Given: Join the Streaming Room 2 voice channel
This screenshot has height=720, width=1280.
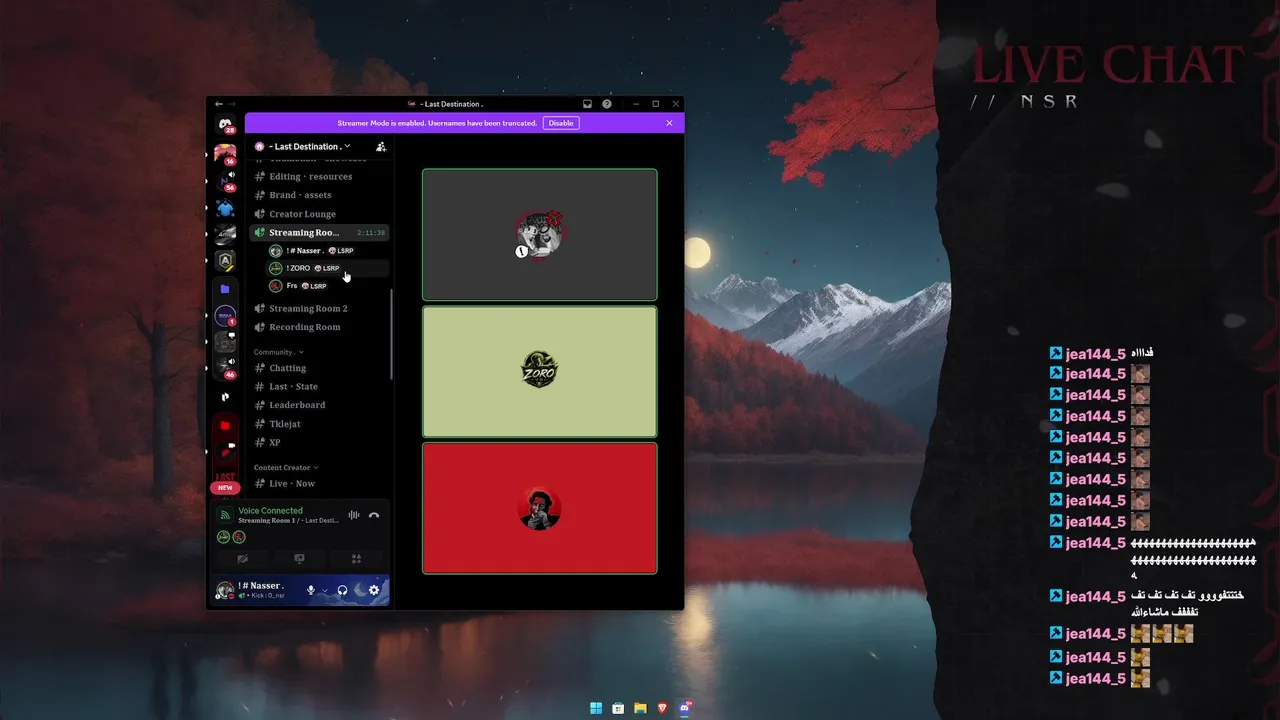Looking at the screenshot, I should point(319,308).
